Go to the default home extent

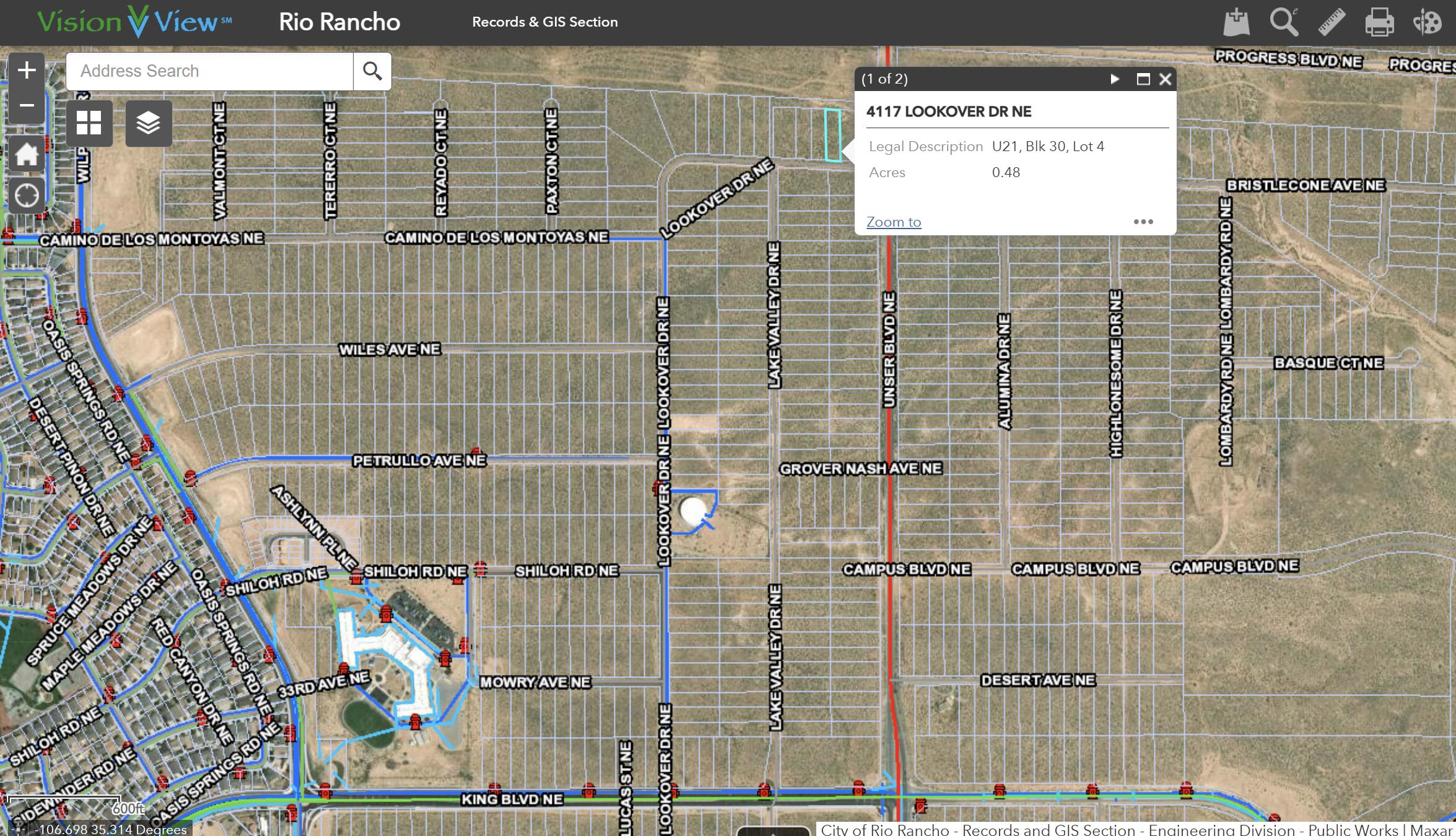pos(27,155)
